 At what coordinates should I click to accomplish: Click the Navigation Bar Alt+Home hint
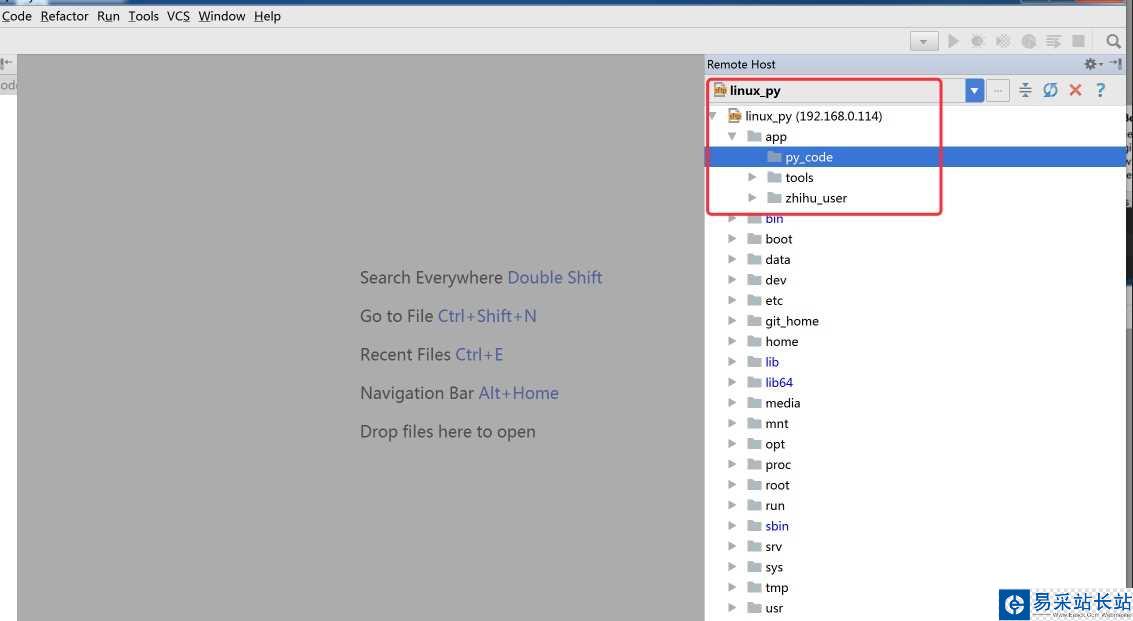point(459,393)
